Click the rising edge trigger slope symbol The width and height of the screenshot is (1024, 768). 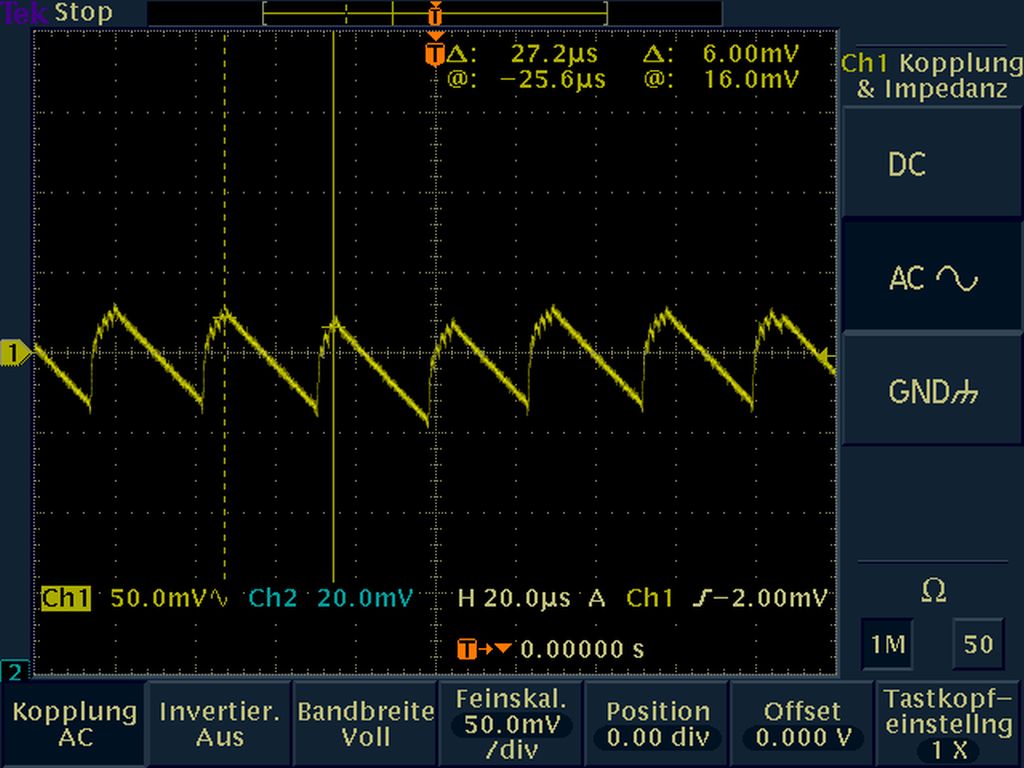point(701,598)
